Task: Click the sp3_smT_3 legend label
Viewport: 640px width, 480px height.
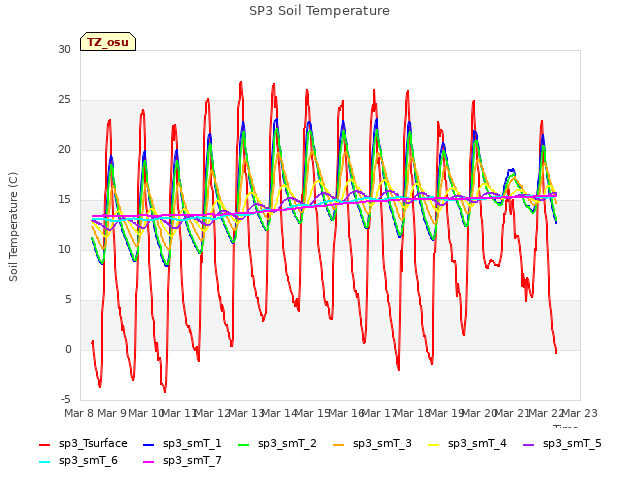Action: pos(382,444)
